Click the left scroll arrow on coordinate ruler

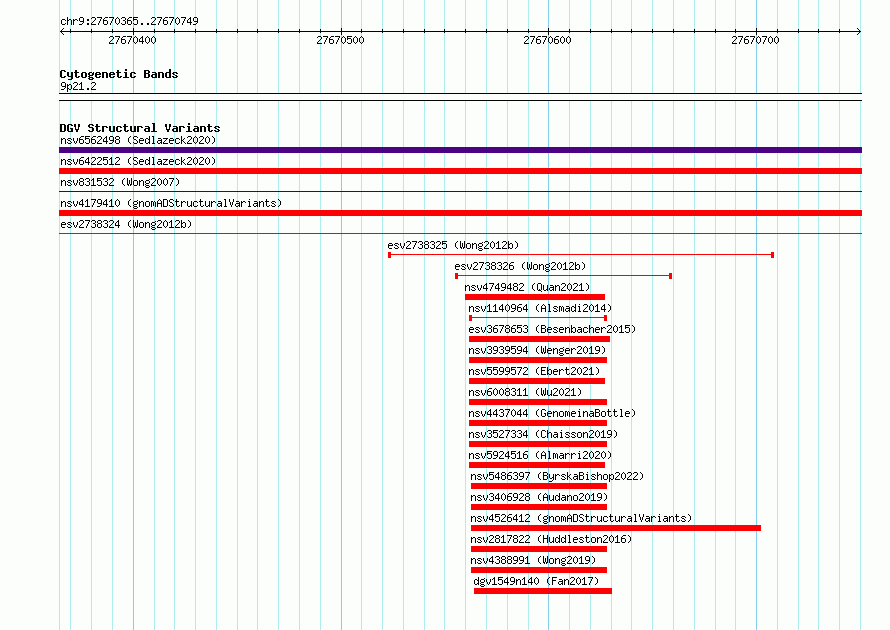pos(63,32)
